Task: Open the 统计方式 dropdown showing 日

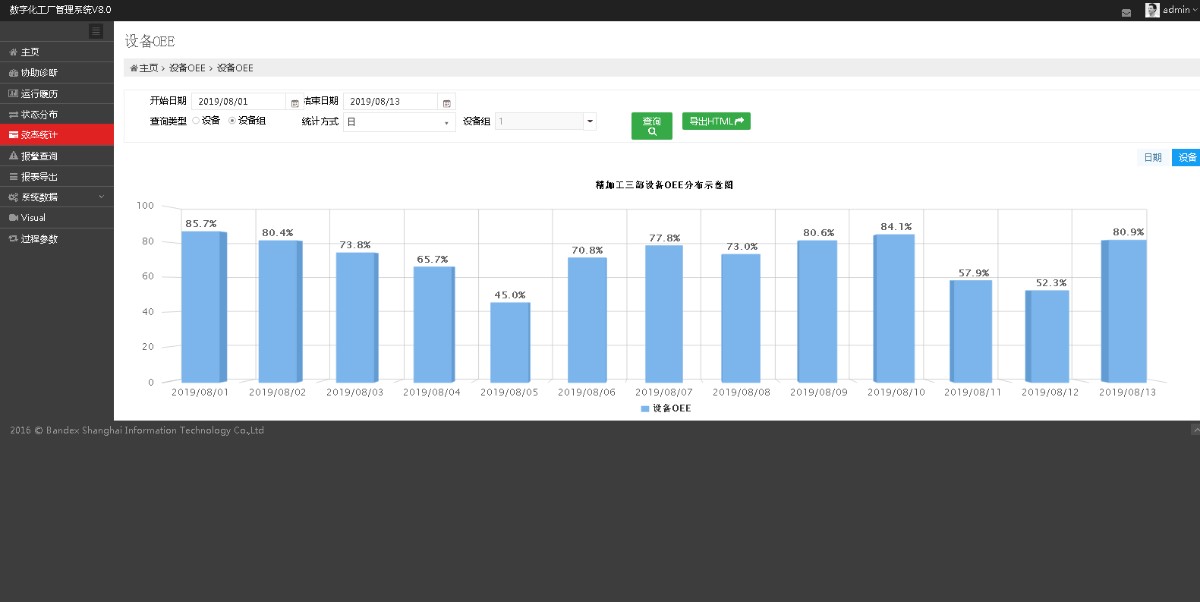Action: coord(399,122)
